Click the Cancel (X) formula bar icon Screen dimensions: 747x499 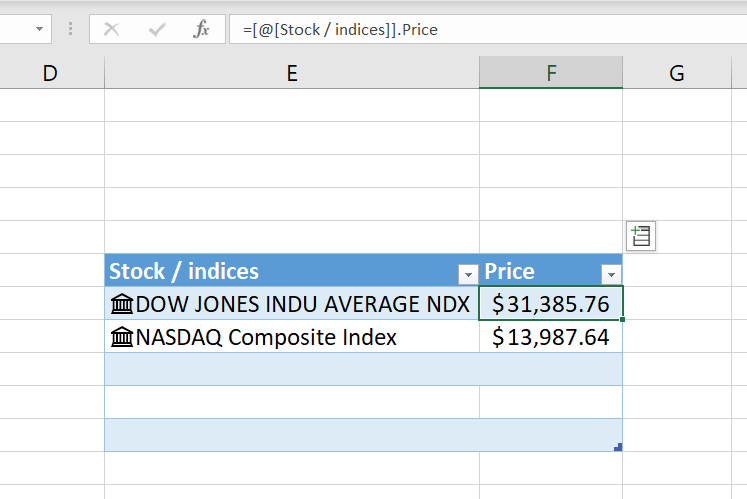(x=111, y=30)
